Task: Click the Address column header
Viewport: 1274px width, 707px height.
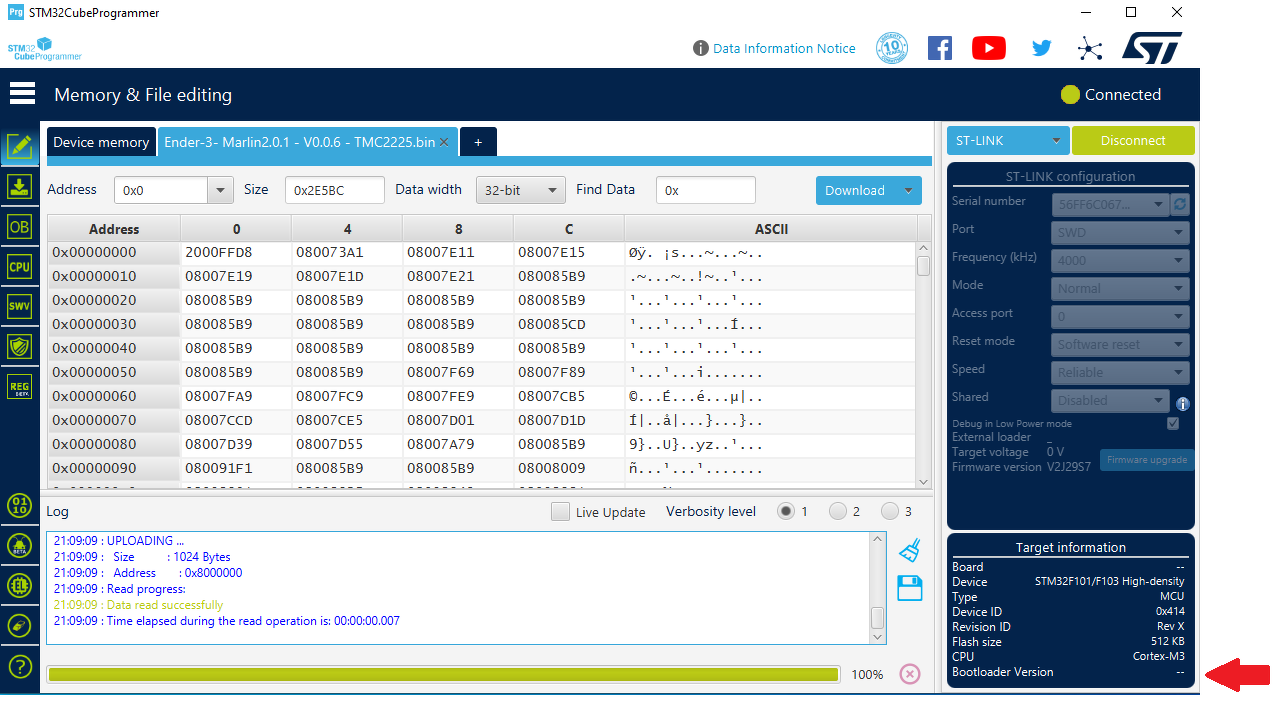Action: pos(114,229)
